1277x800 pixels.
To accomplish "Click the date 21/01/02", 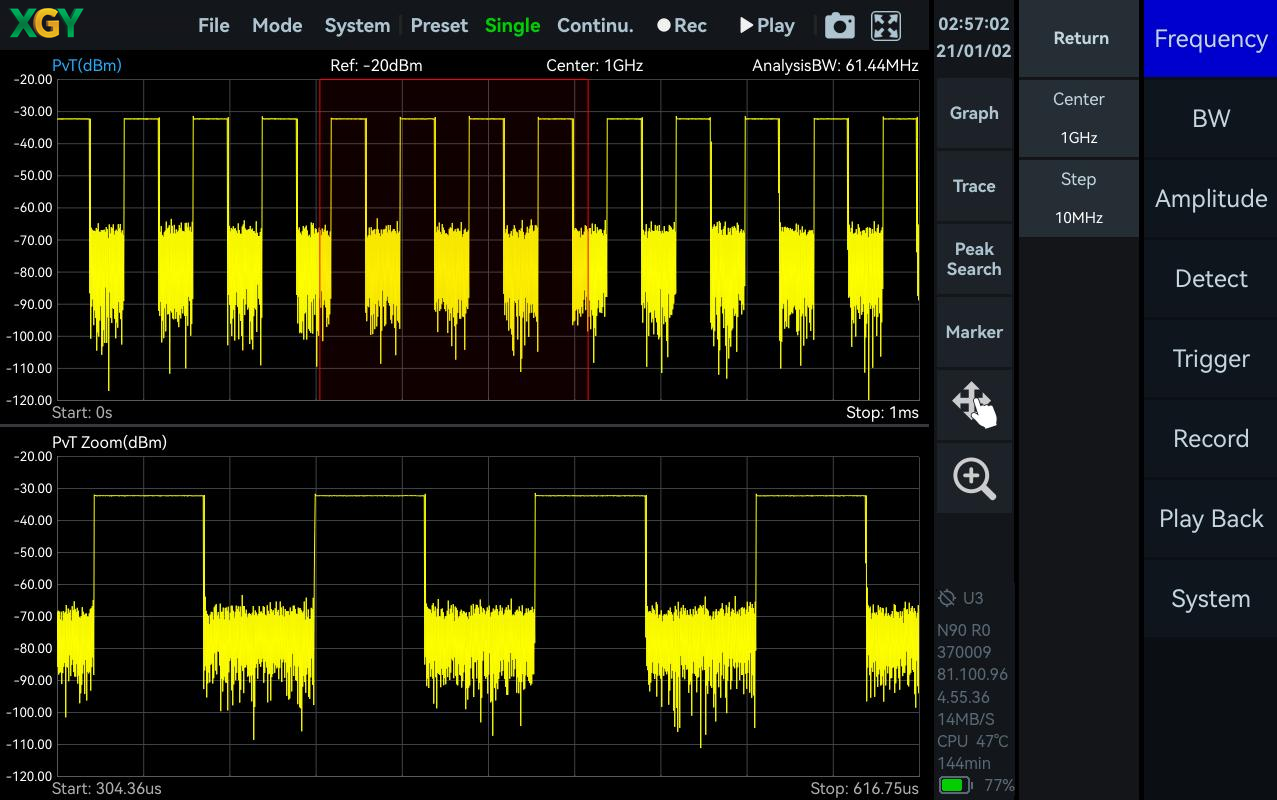I will [x=974, y=50].
